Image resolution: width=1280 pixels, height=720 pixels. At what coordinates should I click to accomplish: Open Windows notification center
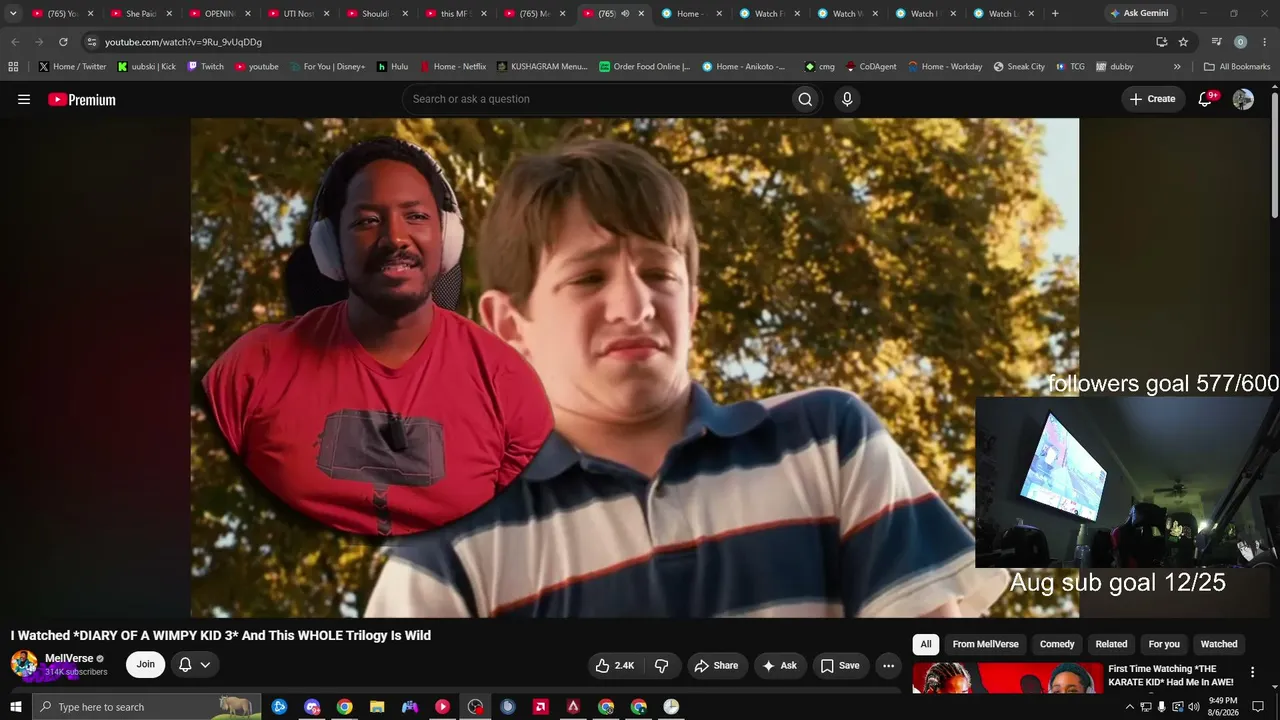pyautogui.click(x=1258, y=707)
